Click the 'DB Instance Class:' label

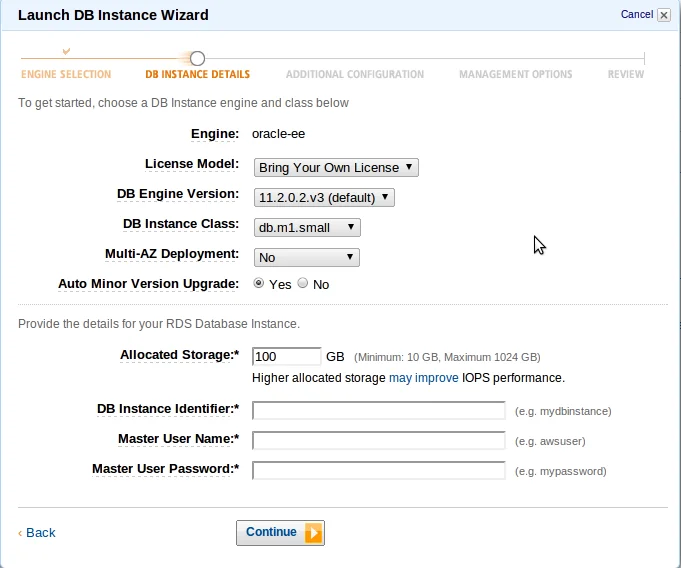181,224
